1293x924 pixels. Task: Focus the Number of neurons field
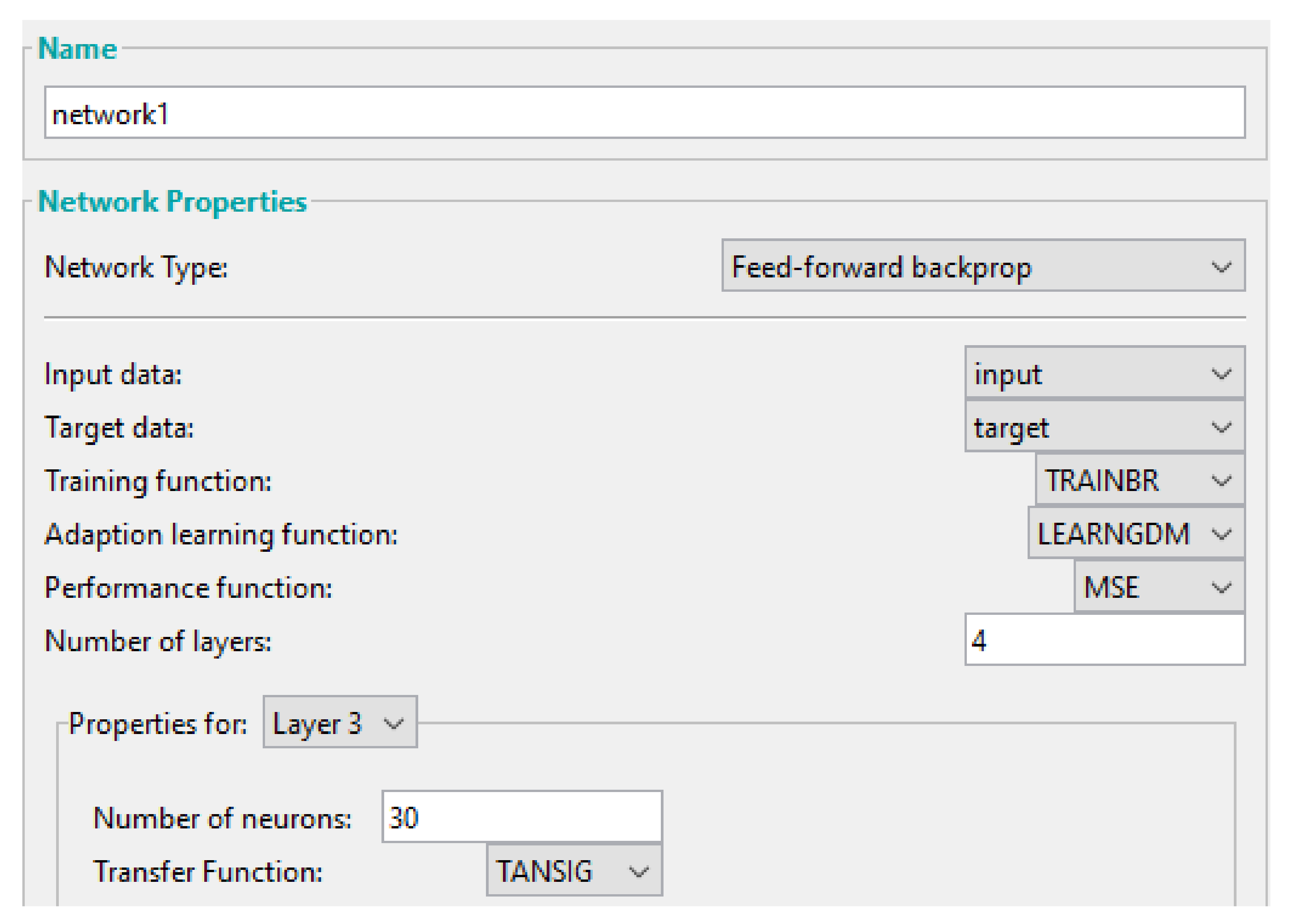(x=522, y=817)
